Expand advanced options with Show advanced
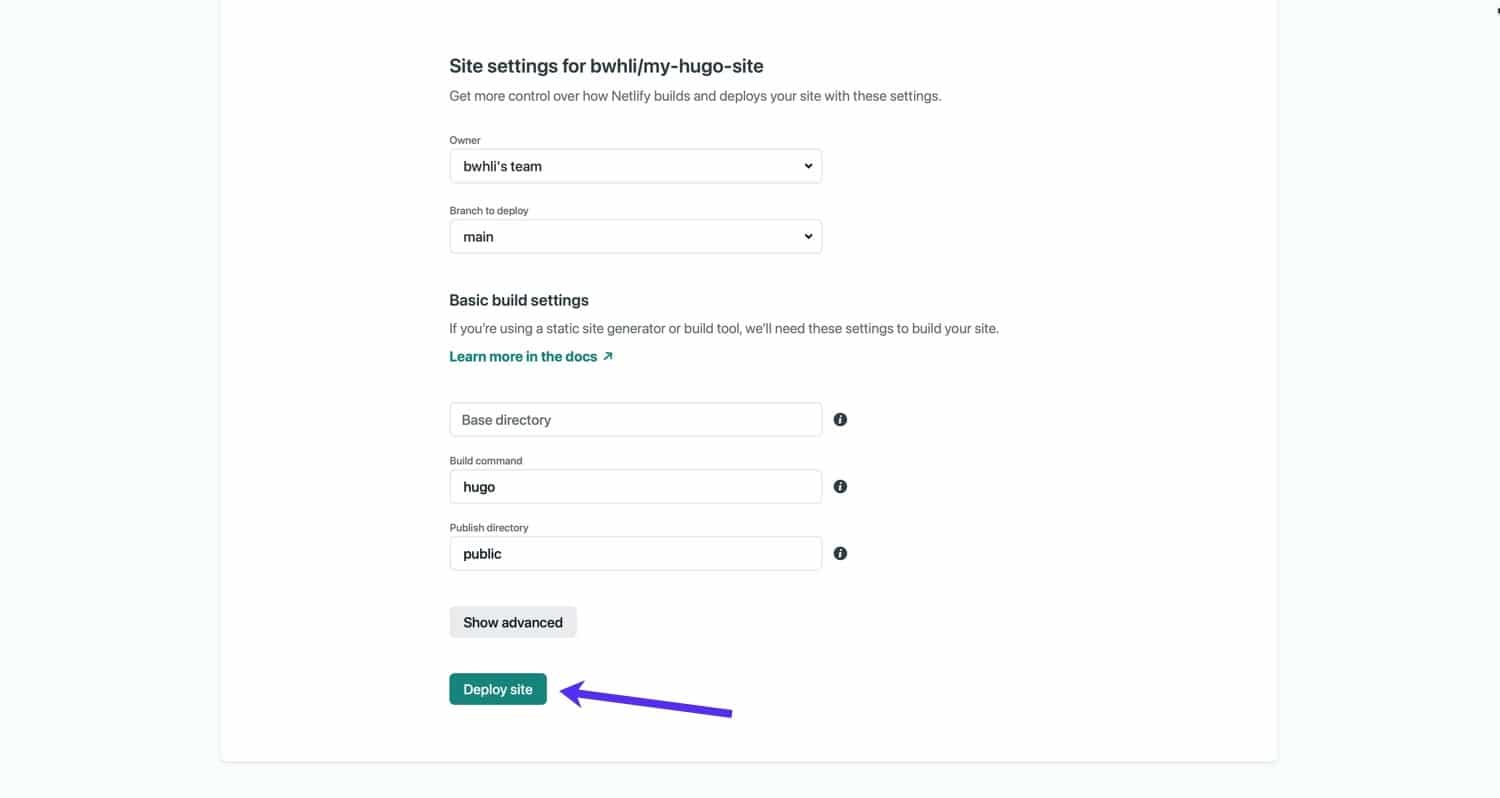 [513, 621]
